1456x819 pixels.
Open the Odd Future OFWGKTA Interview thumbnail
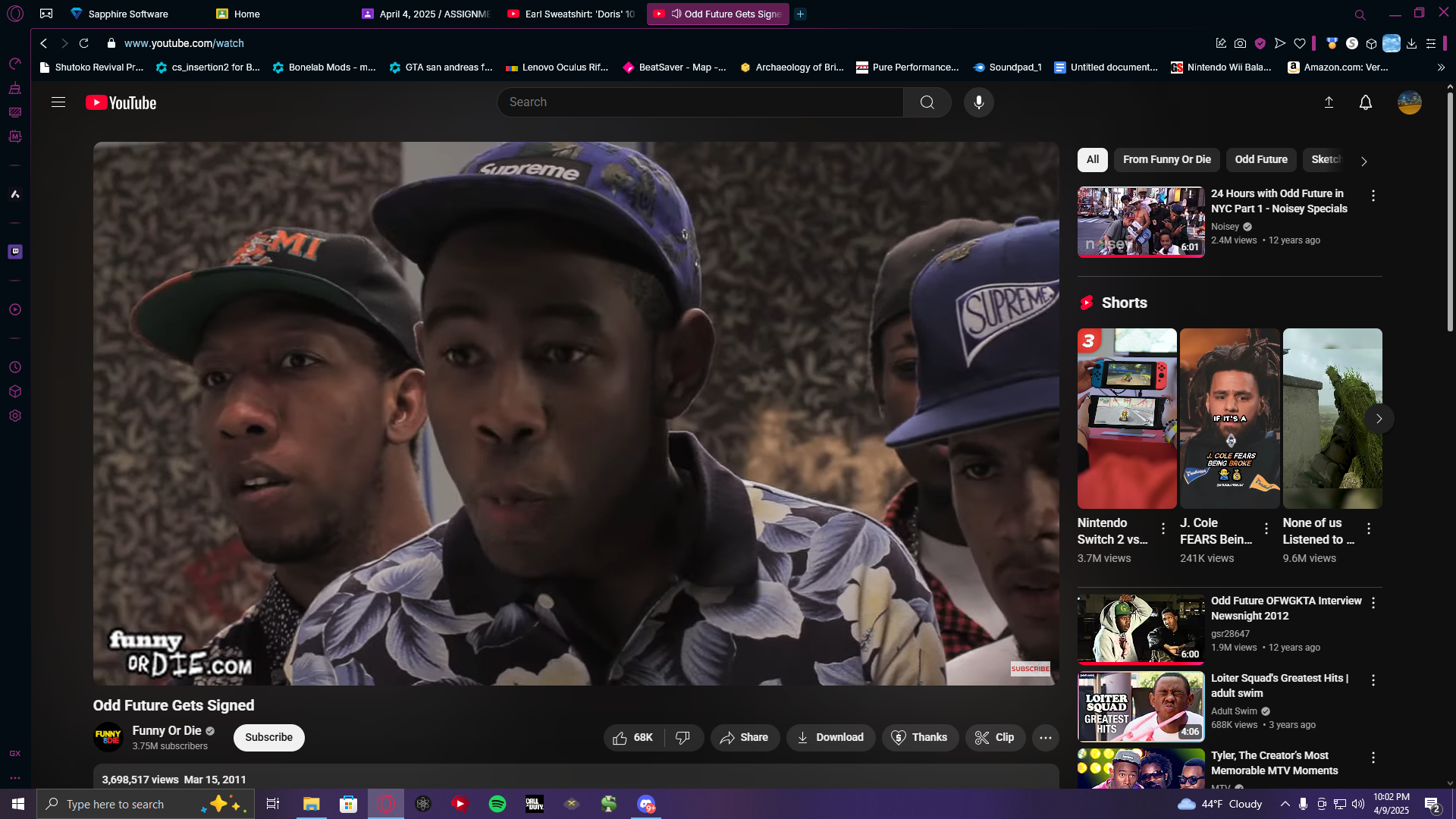[x=1141, y=629]
